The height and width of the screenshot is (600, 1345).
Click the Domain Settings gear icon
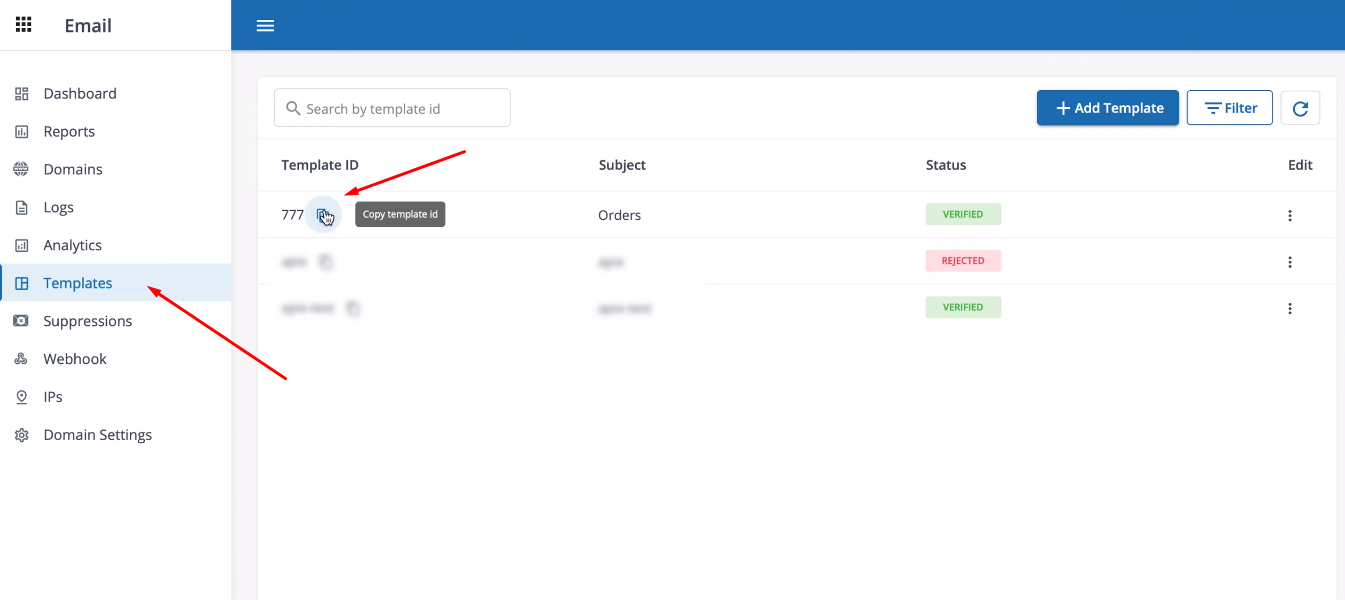coord(22,436)
